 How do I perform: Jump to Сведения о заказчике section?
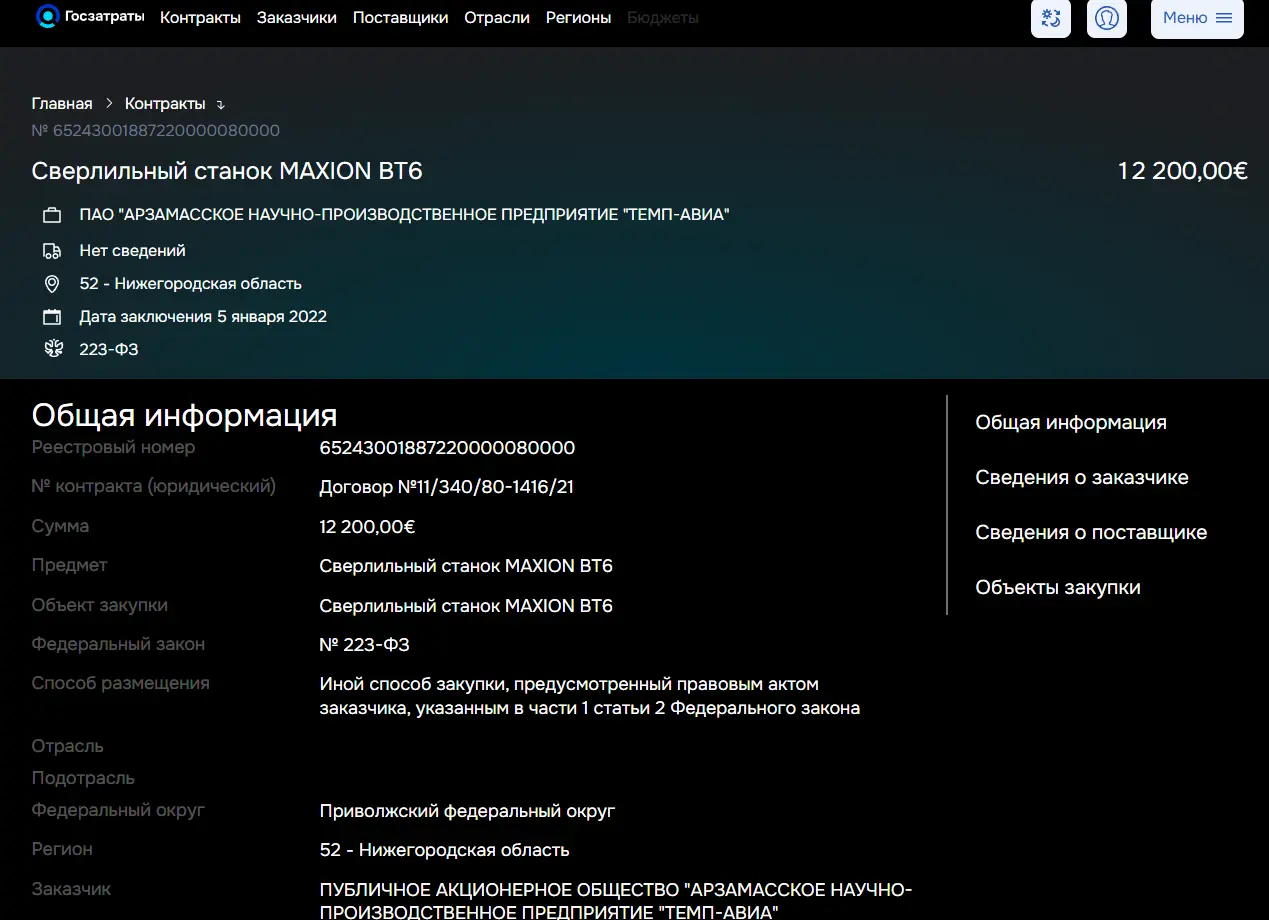pyautogui.click(x=1082, y=478)
